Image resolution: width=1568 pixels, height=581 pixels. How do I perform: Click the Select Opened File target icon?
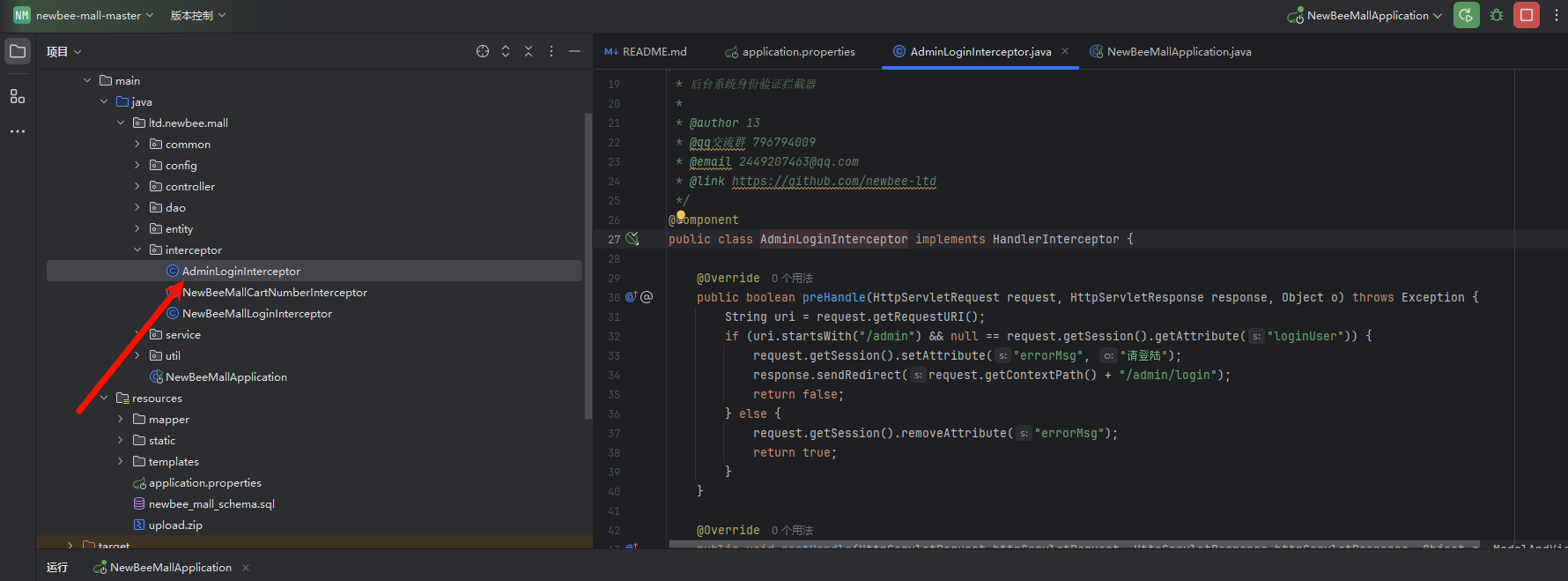tap(483, 52)
